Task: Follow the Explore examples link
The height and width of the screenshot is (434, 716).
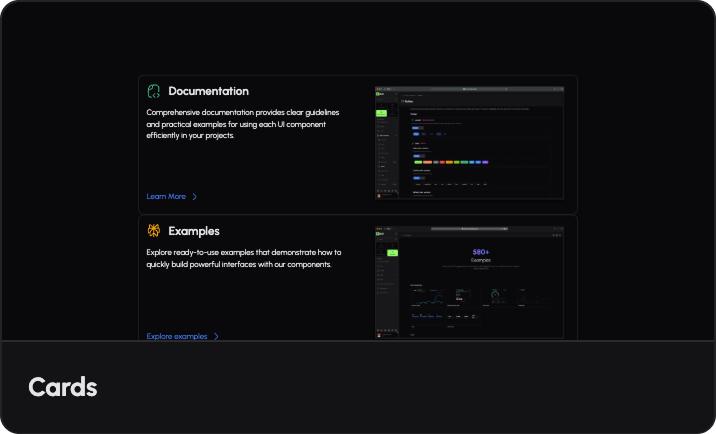Action: 177,337
